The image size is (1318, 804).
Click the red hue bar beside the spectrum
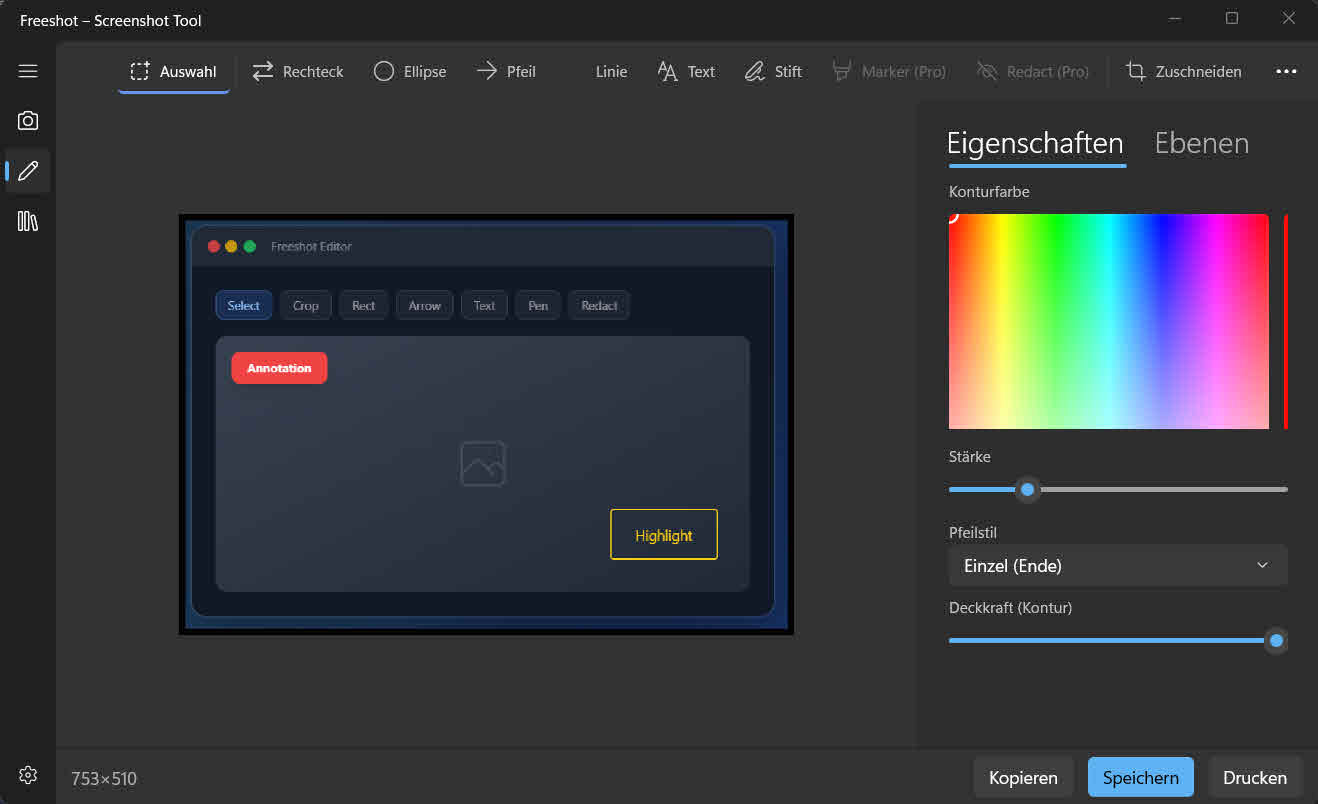tap(1286, 321)
